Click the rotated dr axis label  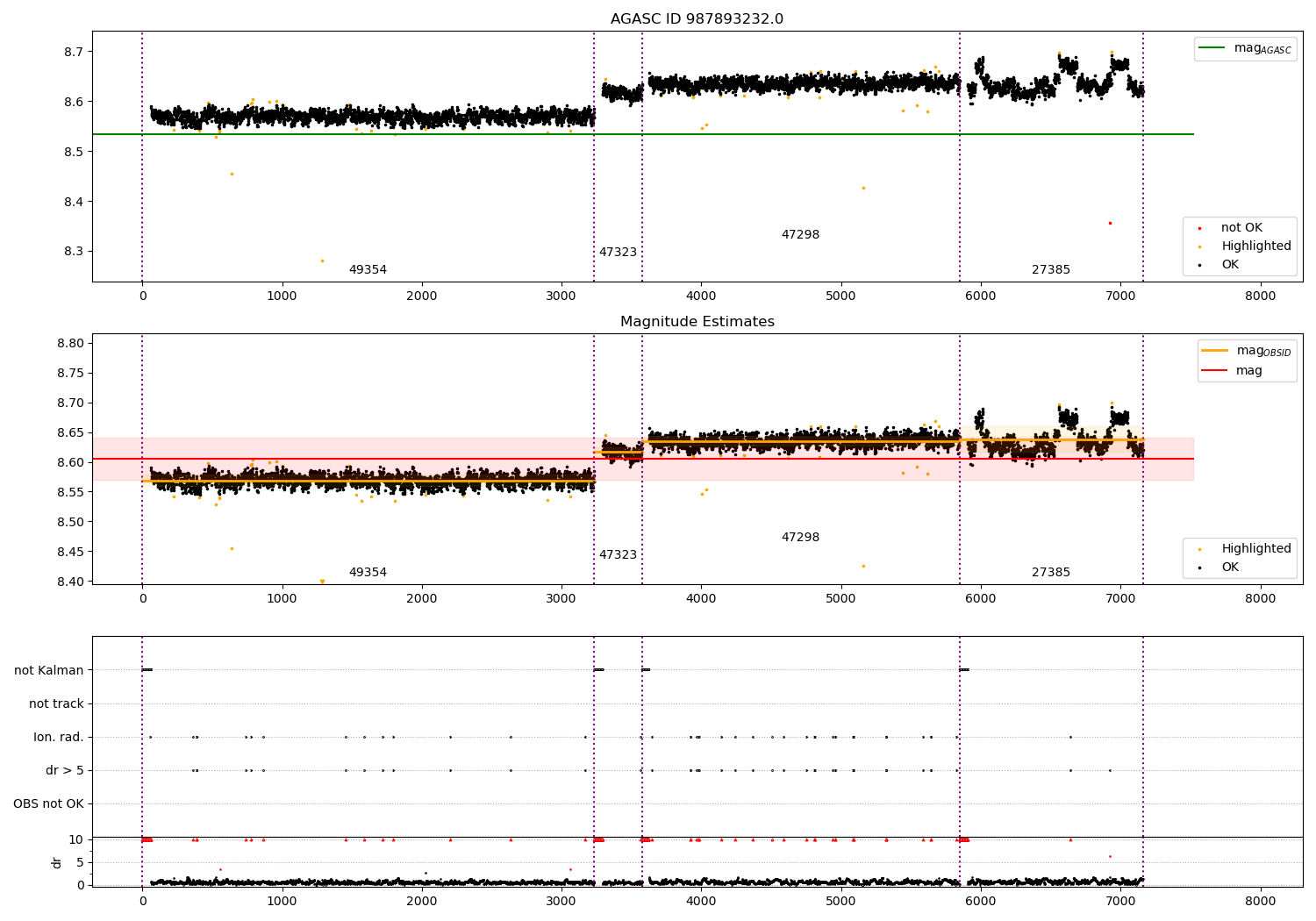click(x=57, y=862)
